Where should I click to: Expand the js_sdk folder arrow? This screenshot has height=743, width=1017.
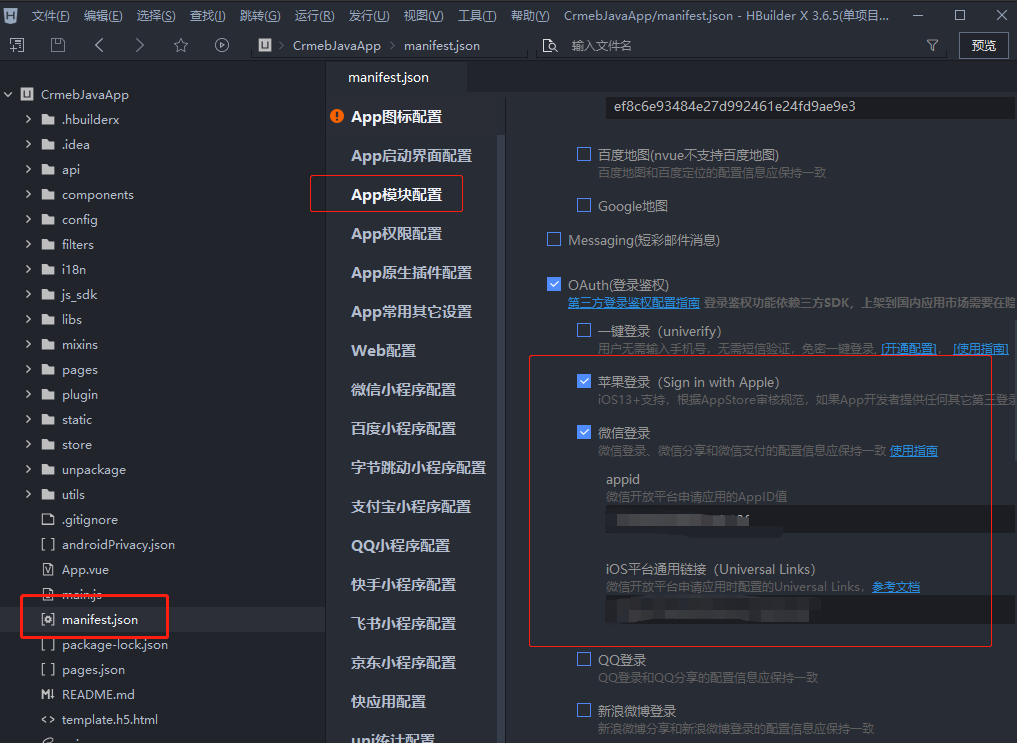click(x=28, y=294)
